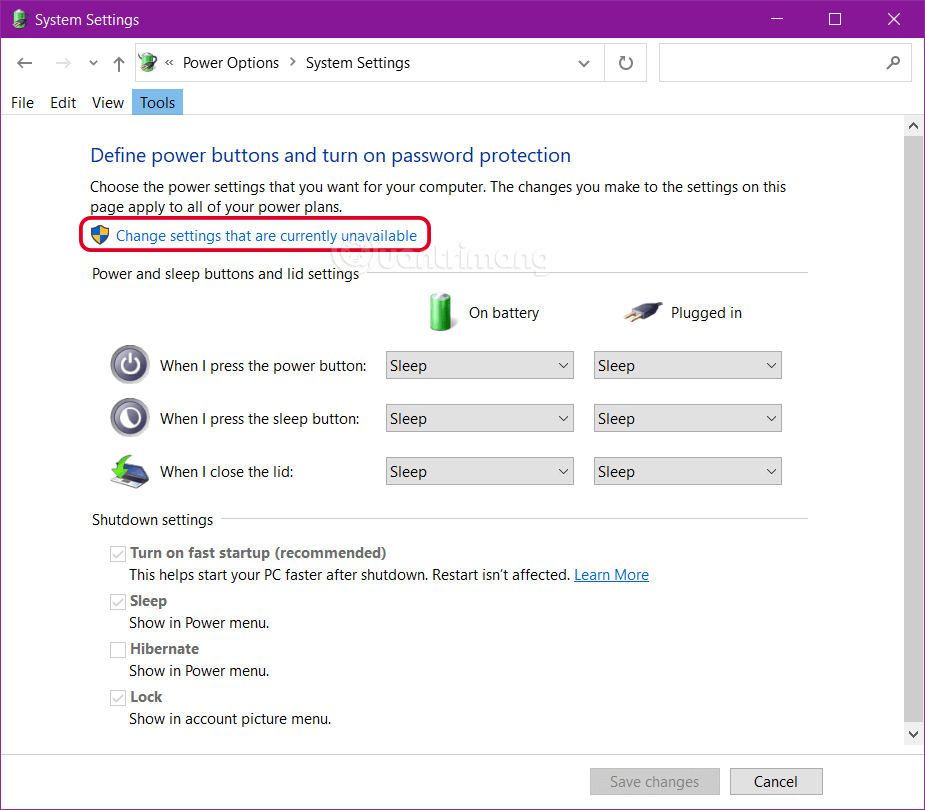The image size is (925, 810).
Task: Click the UAC shield icon
Action: click(x=100, y=235)
